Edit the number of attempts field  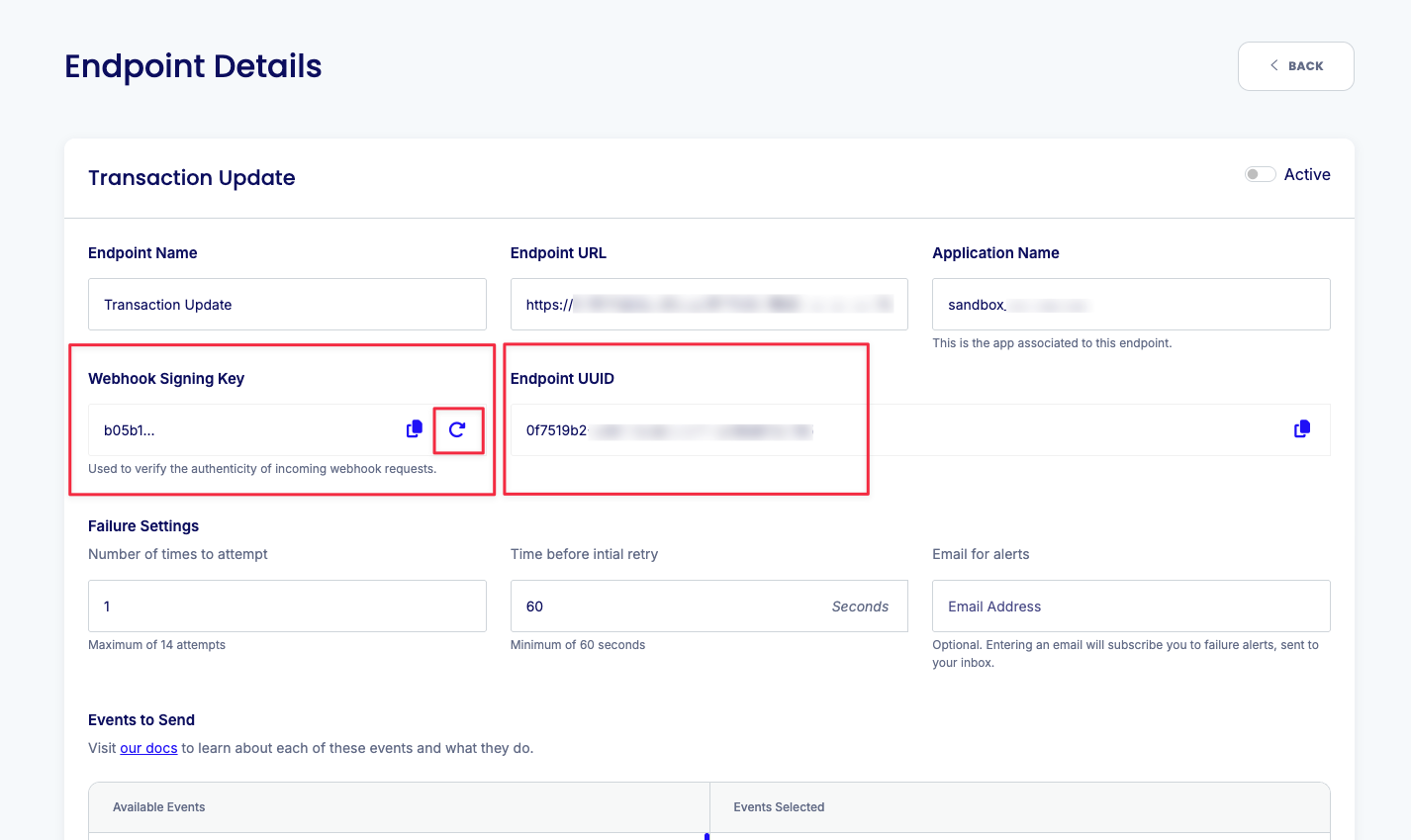click(287, 606)
